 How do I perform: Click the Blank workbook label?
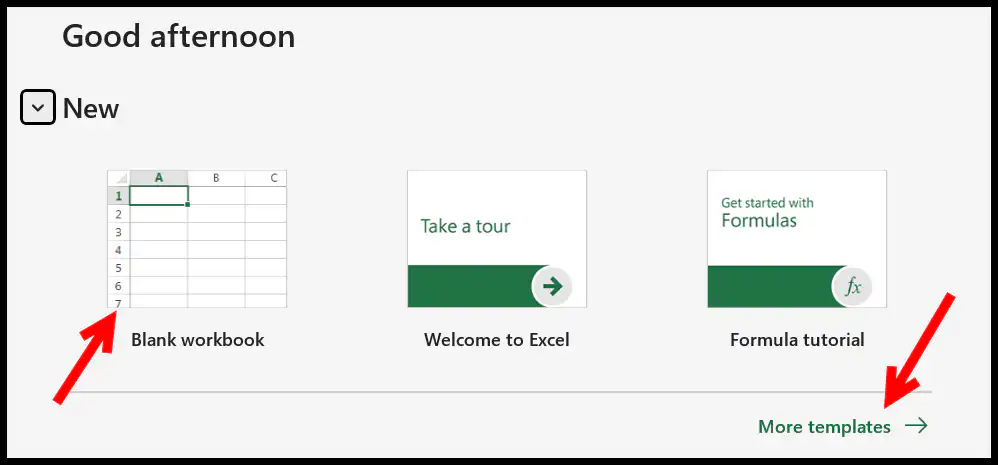[x=197, y=340]
